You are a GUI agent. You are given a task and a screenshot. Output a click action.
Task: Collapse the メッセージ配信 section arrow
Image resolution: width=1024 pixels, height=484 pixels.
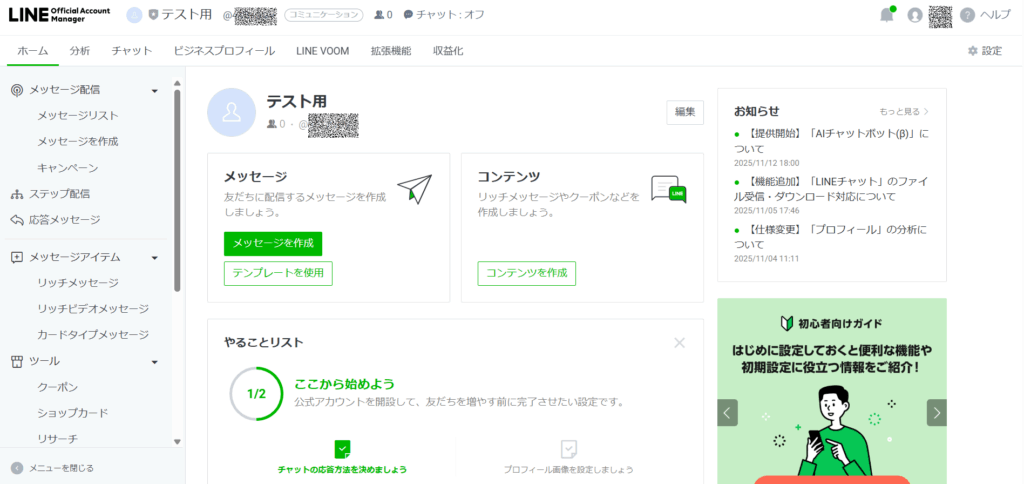[x=155, y=91]
